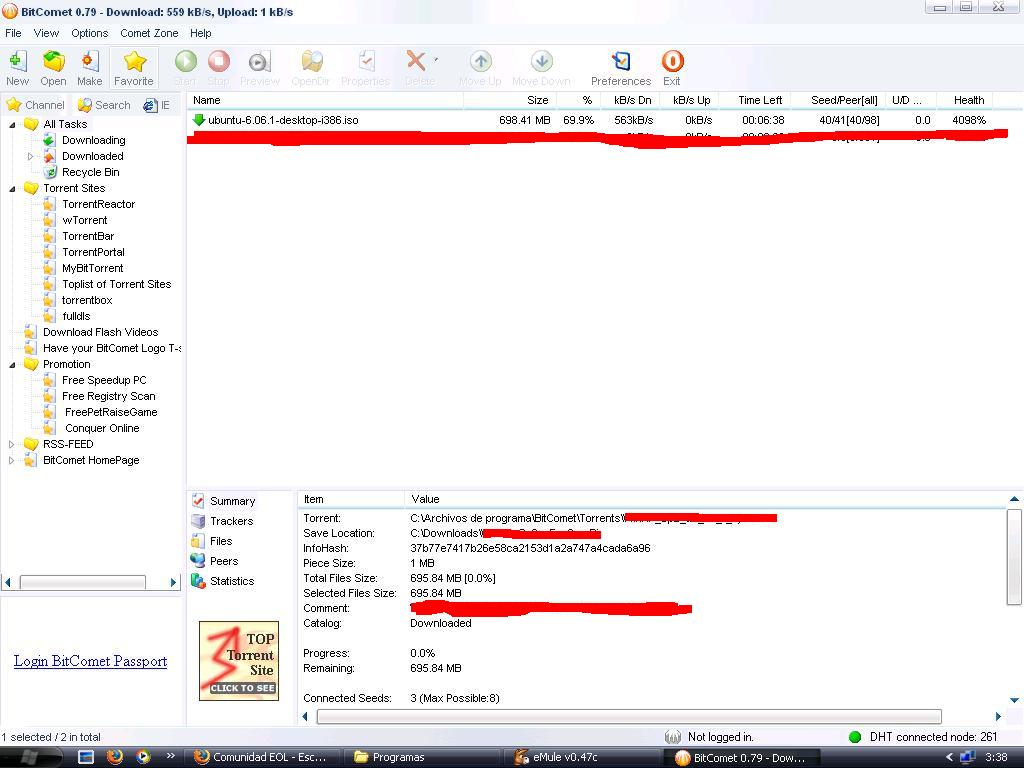Open Free Speedup PC promotion
This screenshot has height=768, width=1024.
(x=104, y=380)
